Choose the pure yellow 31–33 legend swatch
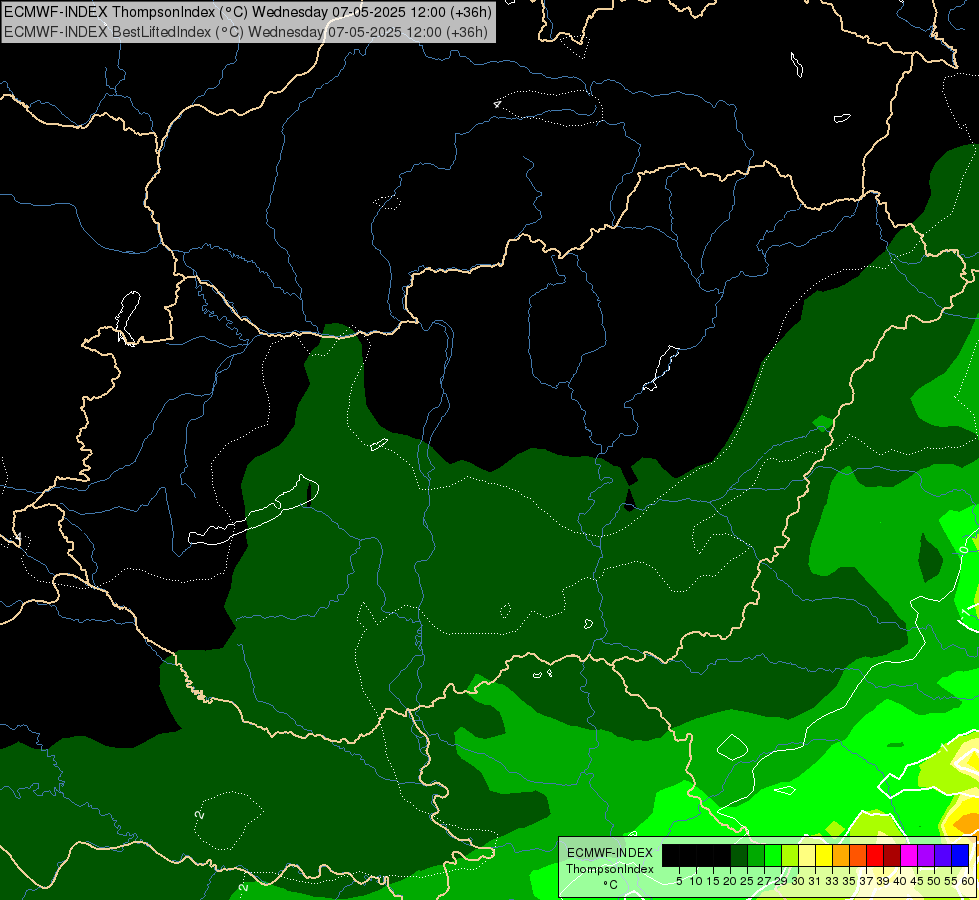 coord(824,856)
